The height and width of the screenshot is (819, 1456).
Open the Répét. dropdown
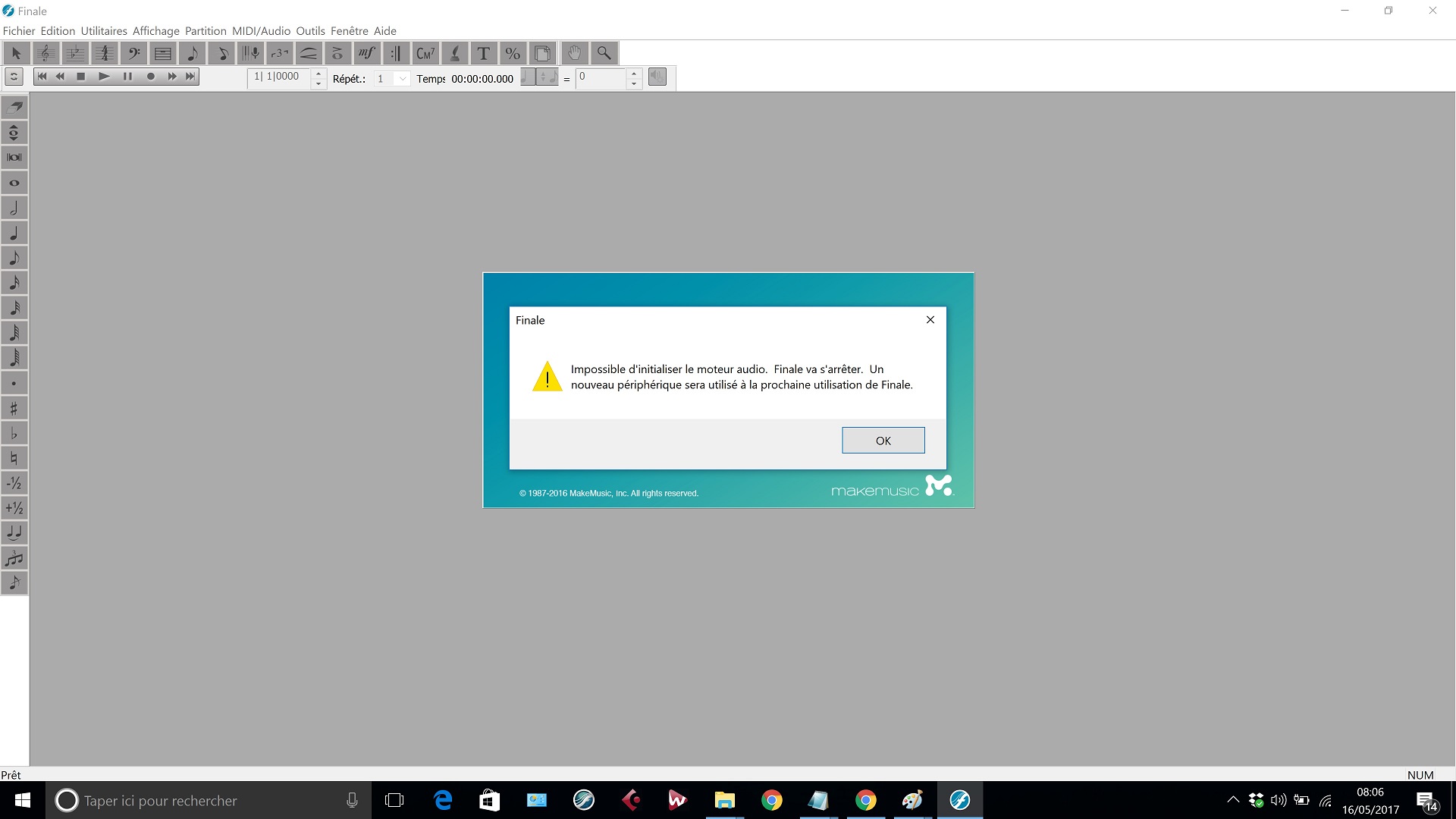tap(403, 79)
